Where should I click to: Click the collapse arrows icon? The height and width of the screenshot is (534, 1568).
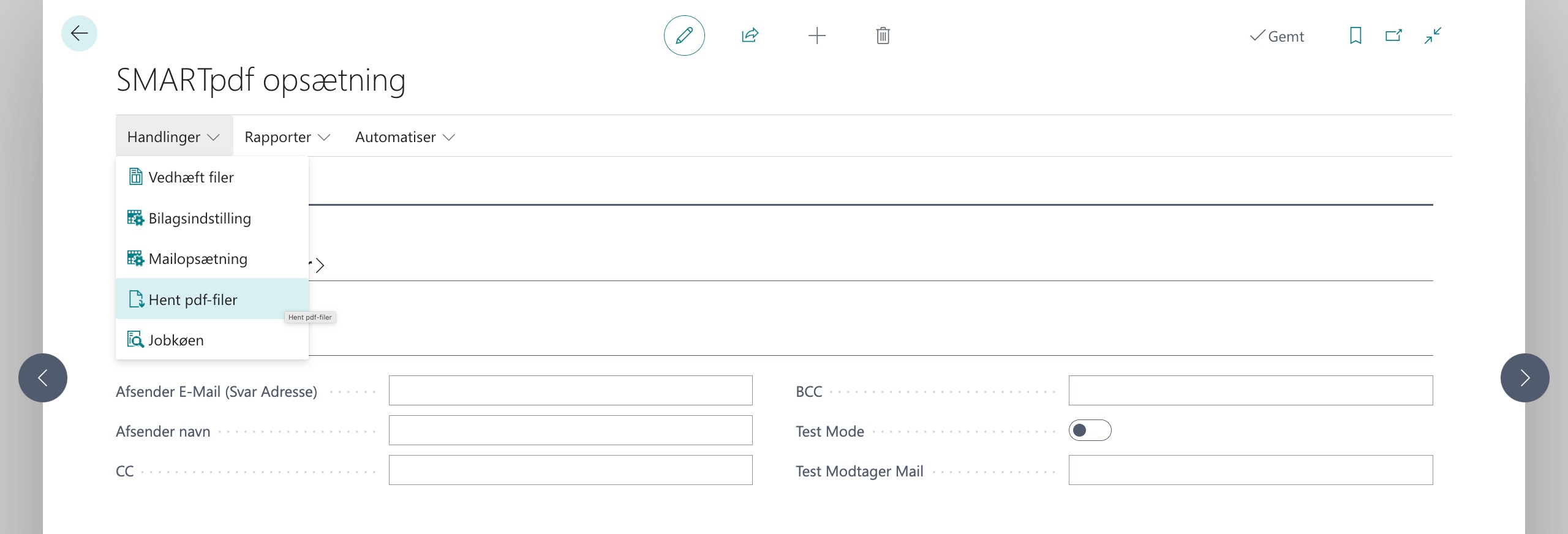click(x=1433, y=36)
